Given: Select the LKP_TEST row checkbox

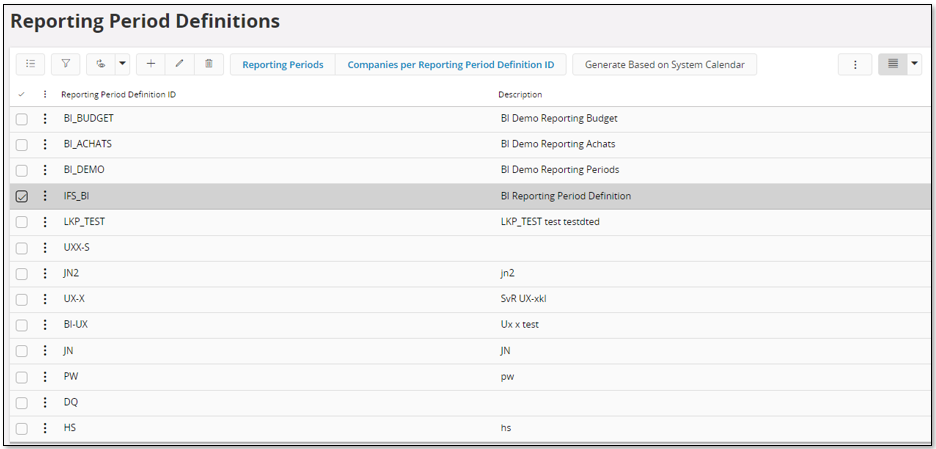Looking at the screenshot, I should pos(22,222).
